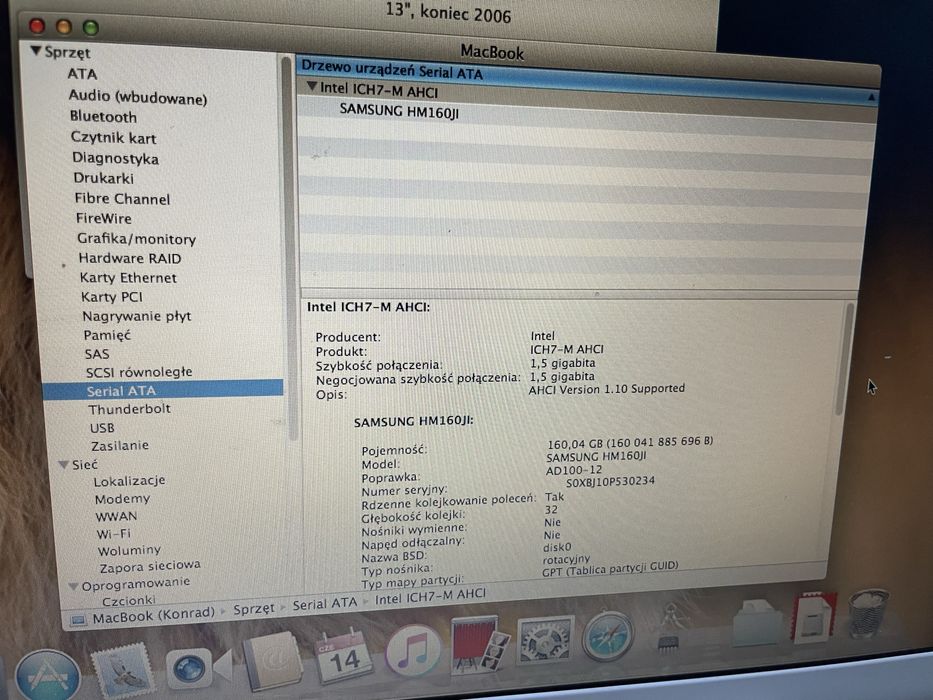
Task: Click Intel ICH7-M AHCI in the path bar
Action: pos(430,596)
